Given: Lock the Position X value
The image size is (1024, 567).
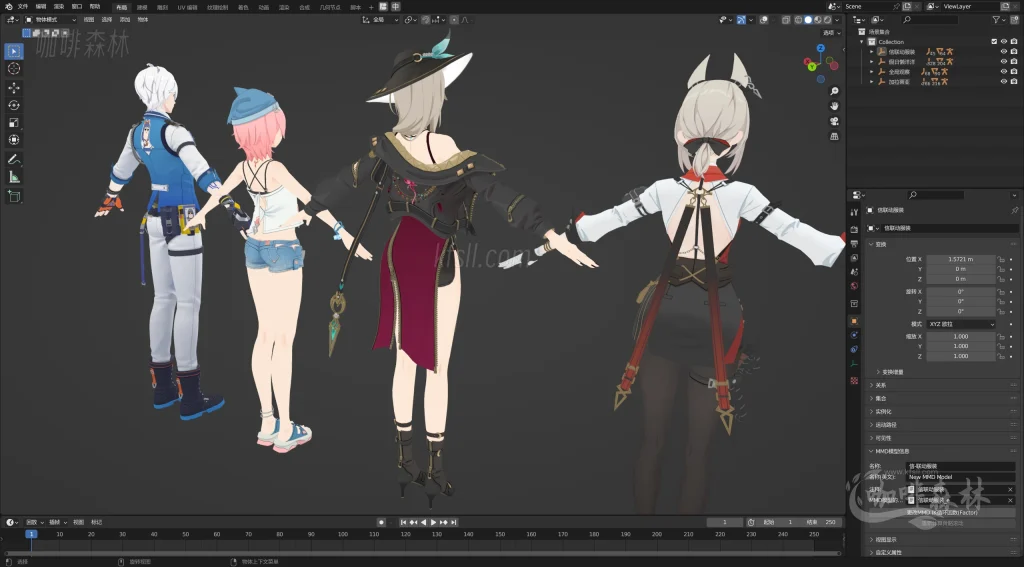Looking at the screenshot, I should click(x=1000, y=259).
